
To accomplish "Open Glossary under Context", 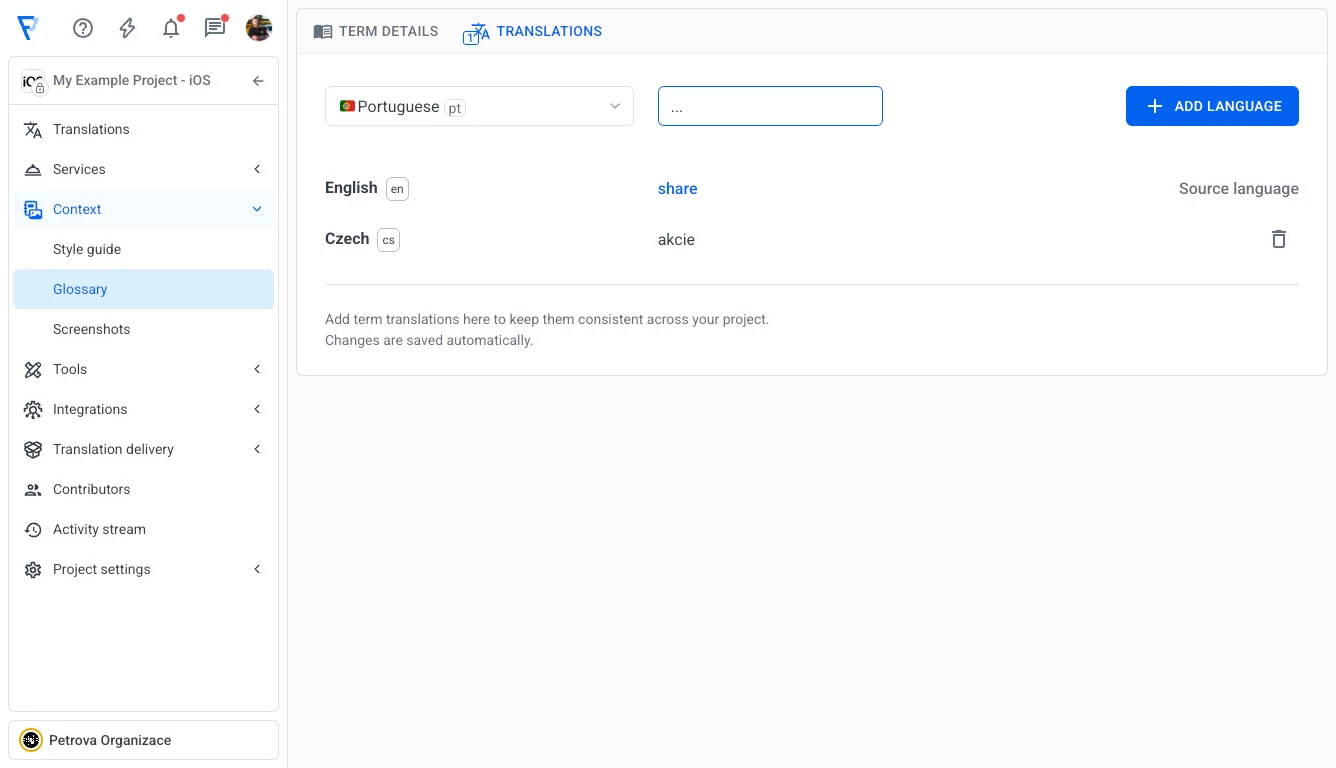I will 80,289.
